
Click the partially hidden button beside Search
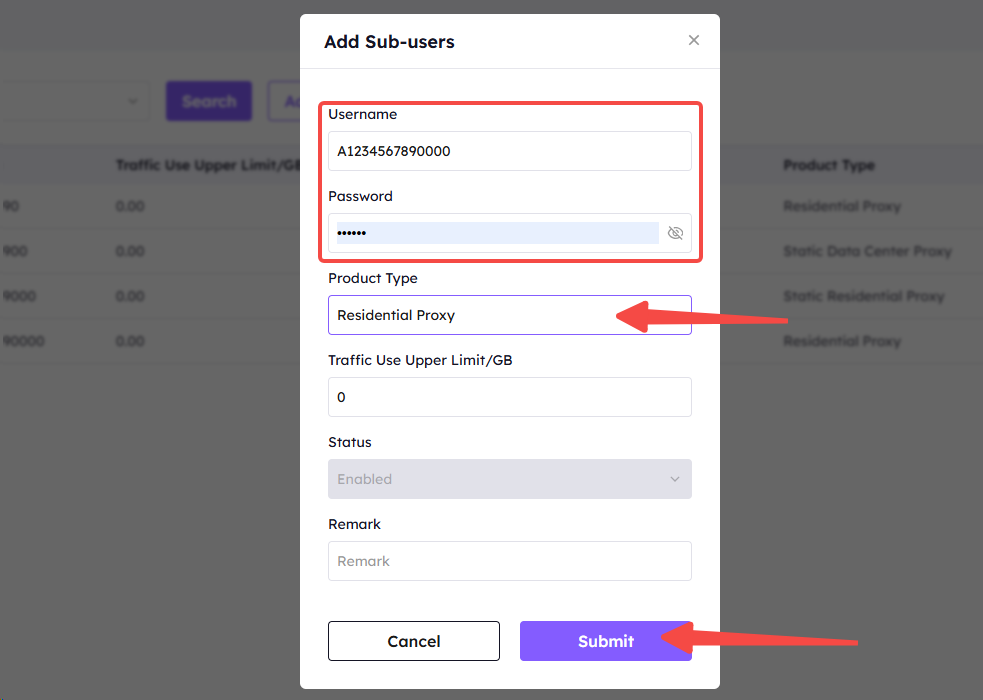[284, 101]
